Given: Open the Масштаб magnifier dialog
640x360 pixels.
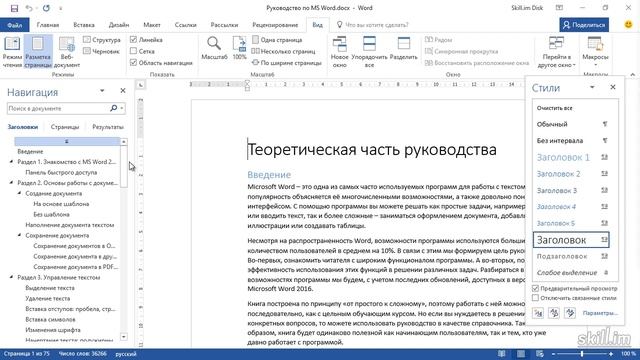Looking at the screenshot, I should (214, 48).
